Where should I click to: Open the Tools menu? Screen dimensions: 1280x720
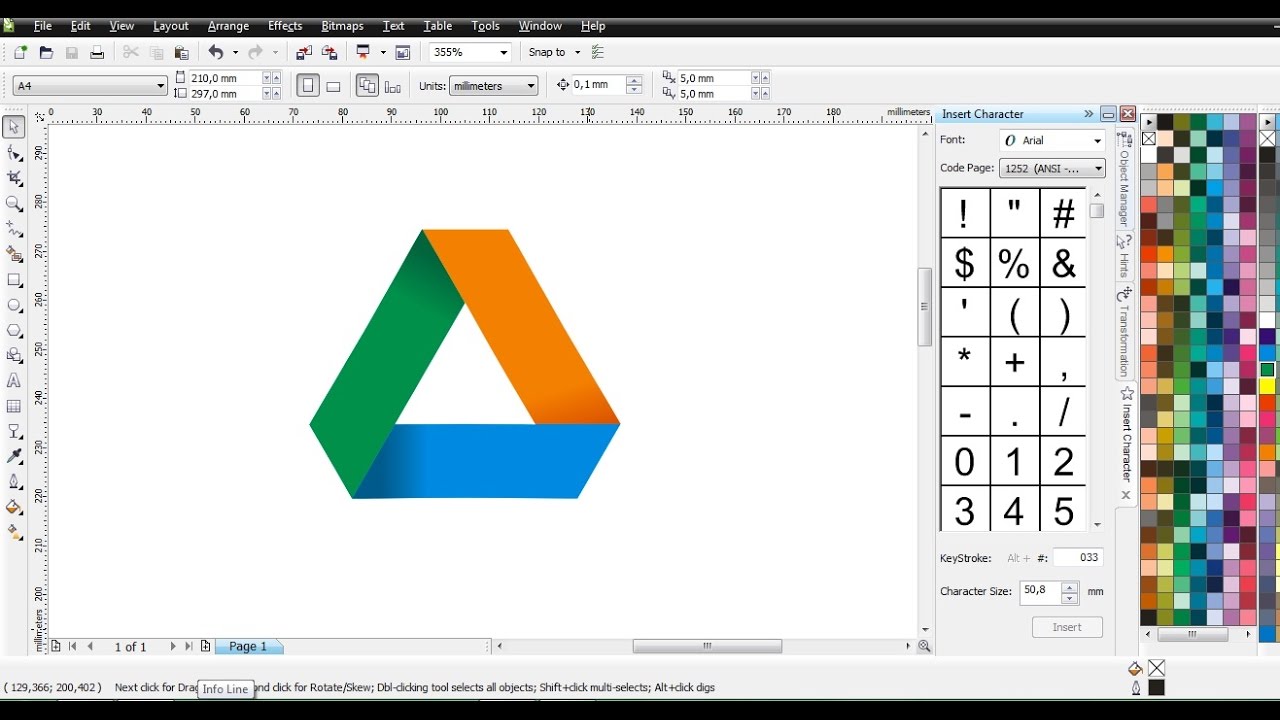485,26
